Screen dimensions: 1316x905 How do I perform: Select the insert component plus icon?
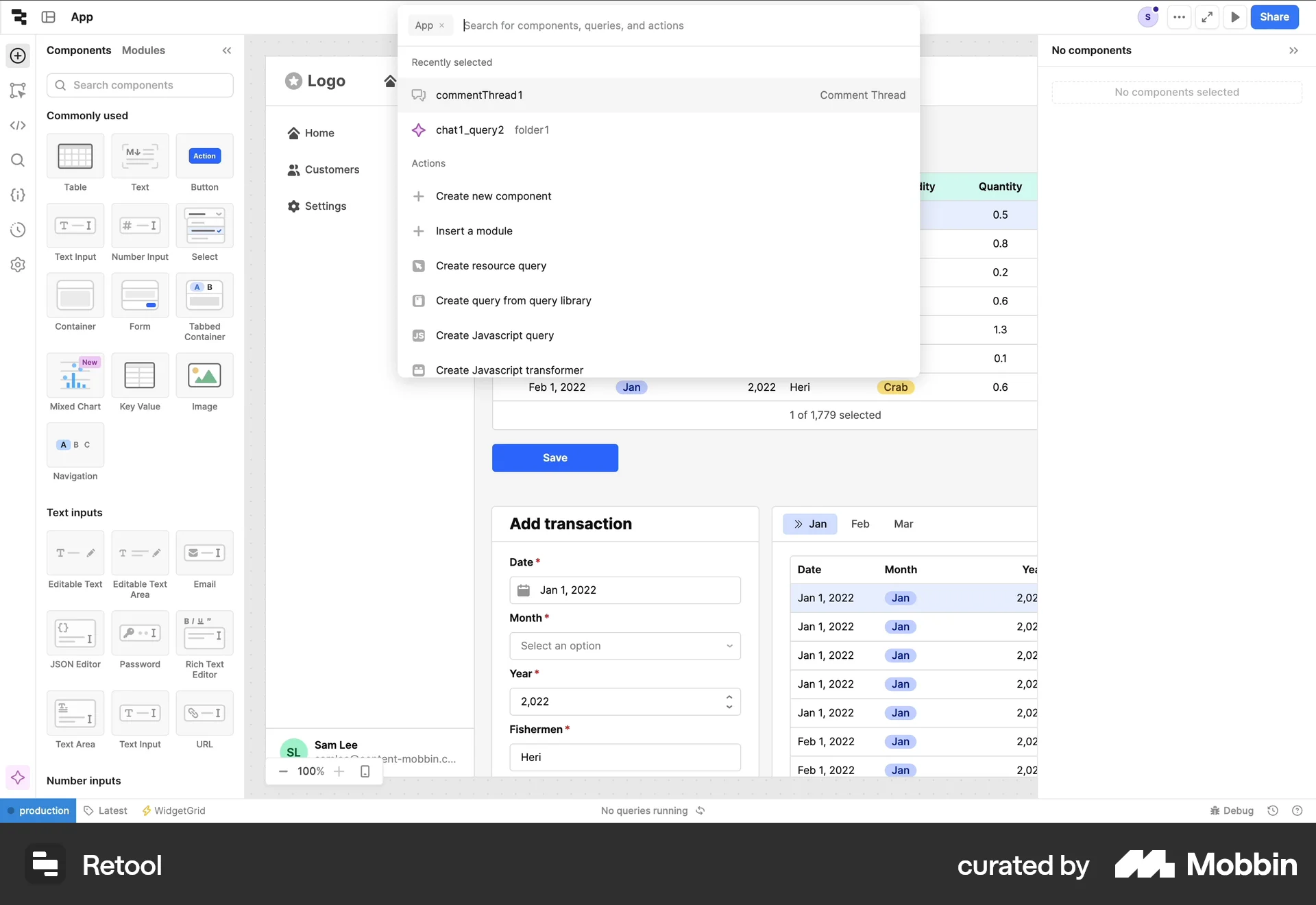(18, 56)
